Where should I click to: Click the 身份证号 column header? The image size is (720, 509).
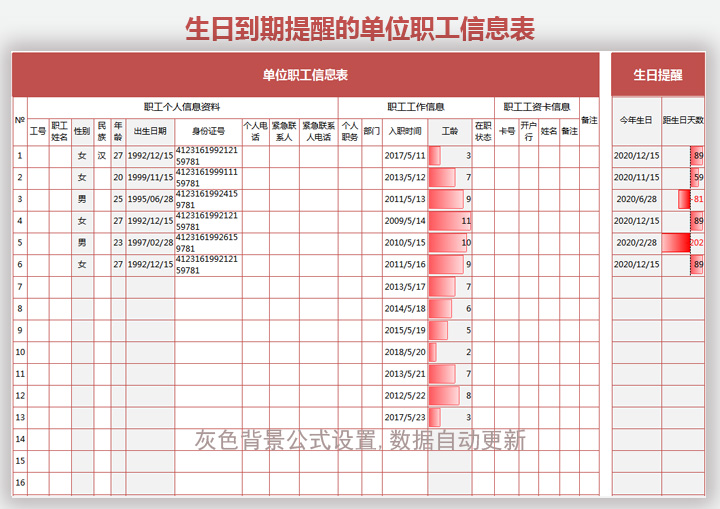pos(208,131)
